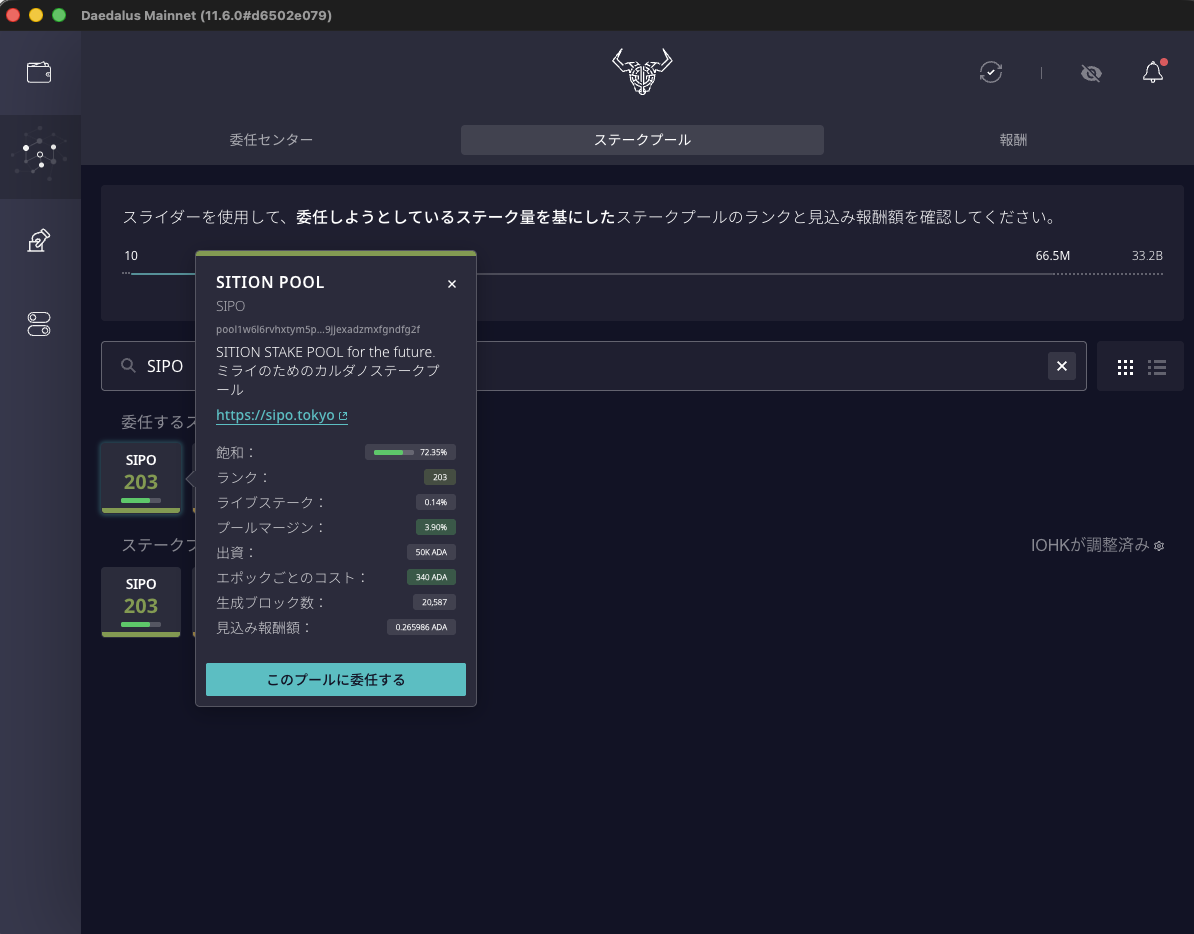Open the voting sidebar icon

[39, 241]
